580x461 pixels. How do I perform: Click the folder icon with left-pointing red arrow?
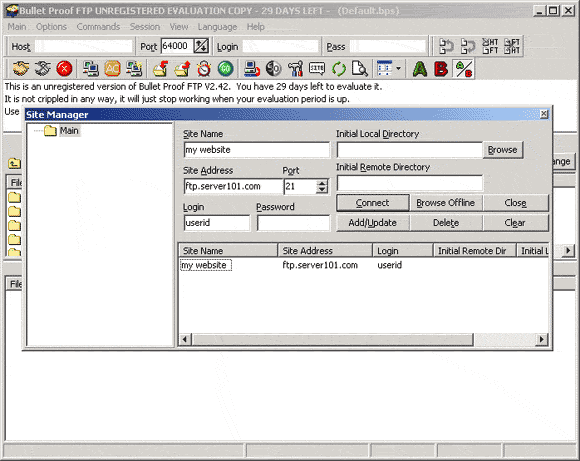coord(160,69)
